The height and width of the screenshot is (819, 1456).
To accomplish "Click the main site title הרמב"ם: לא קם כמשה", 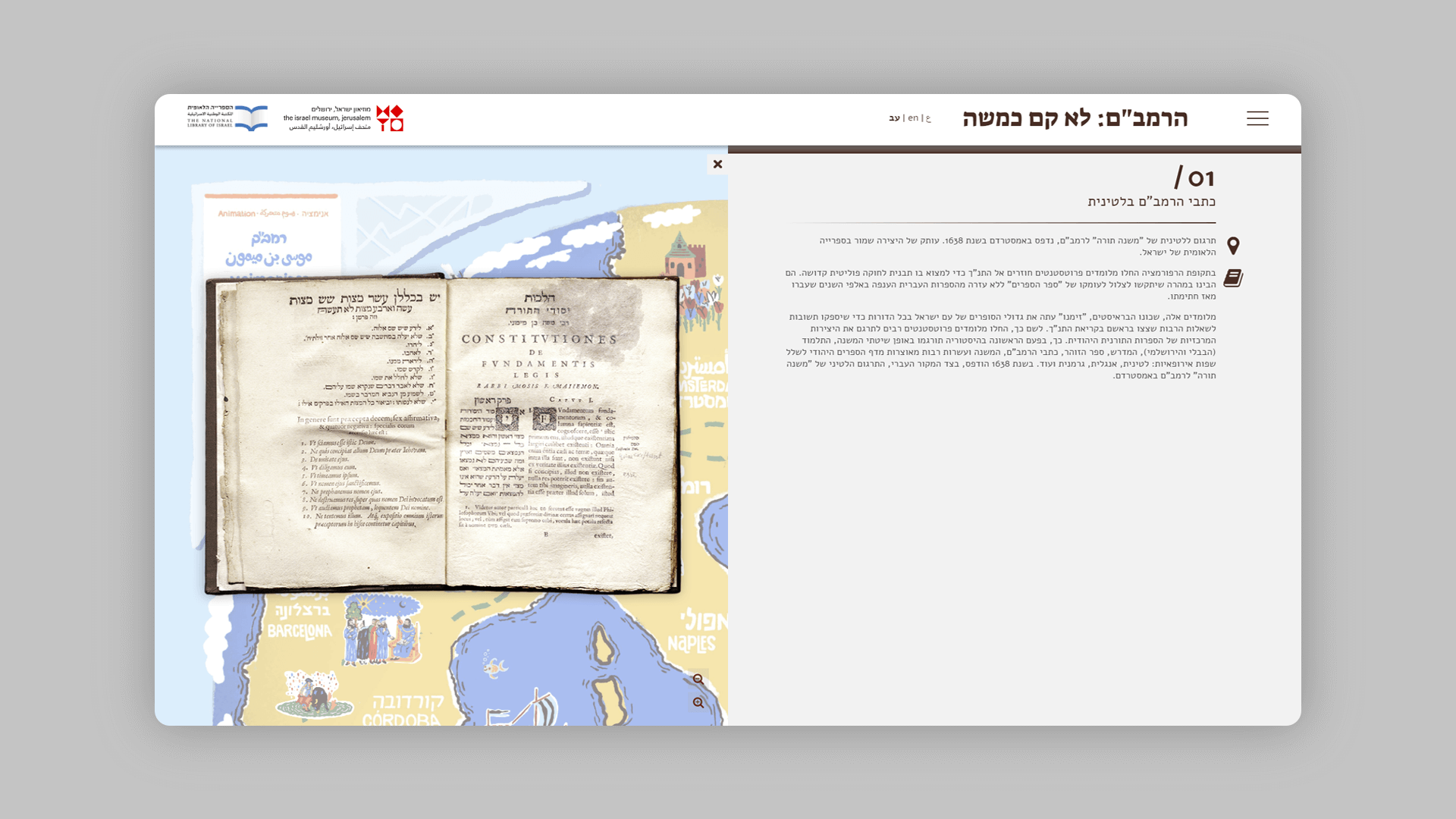I will pos(1075,118).
